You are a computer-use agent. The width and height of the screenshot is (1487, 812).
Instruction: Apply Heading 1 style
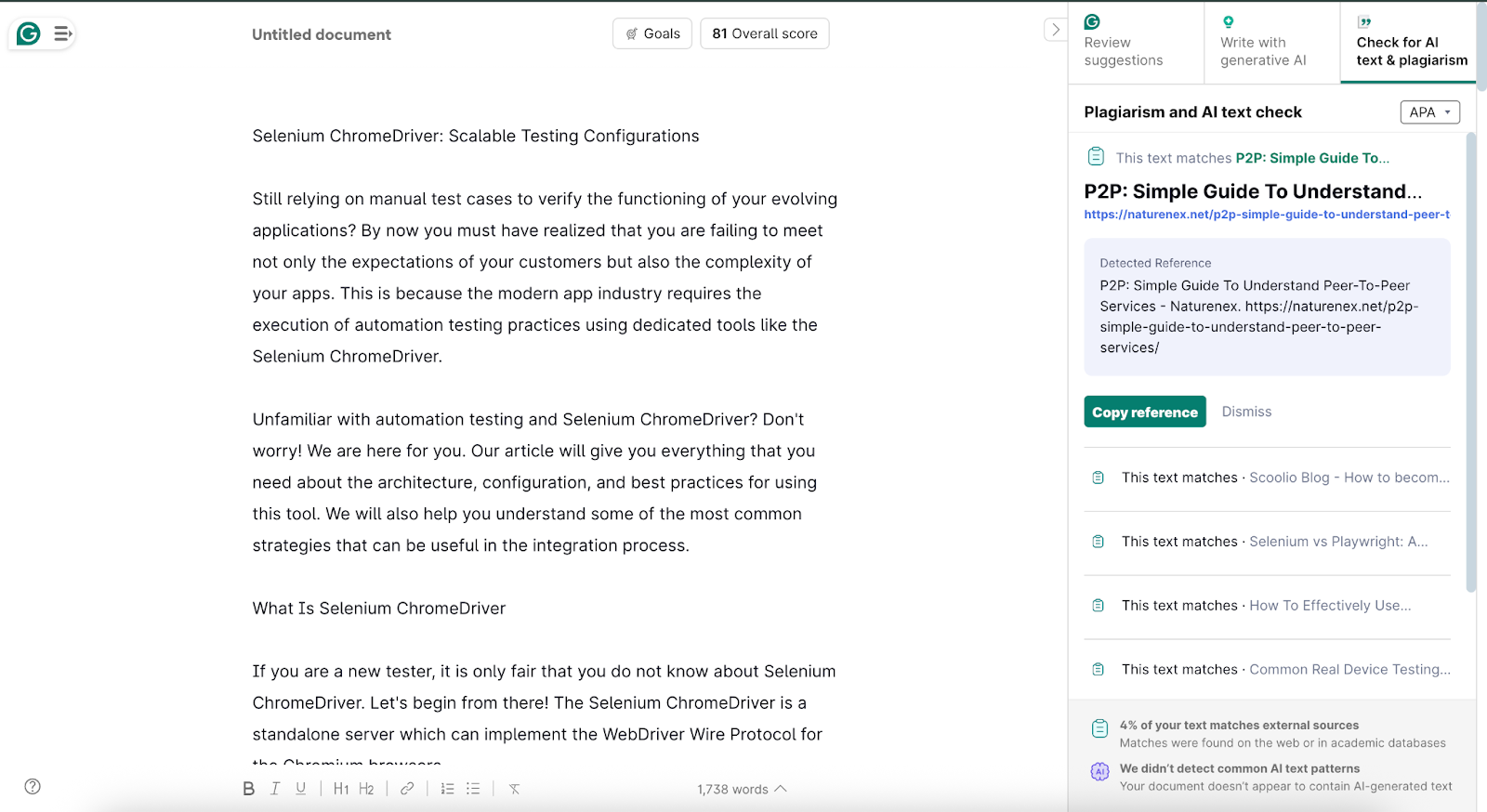341,789
